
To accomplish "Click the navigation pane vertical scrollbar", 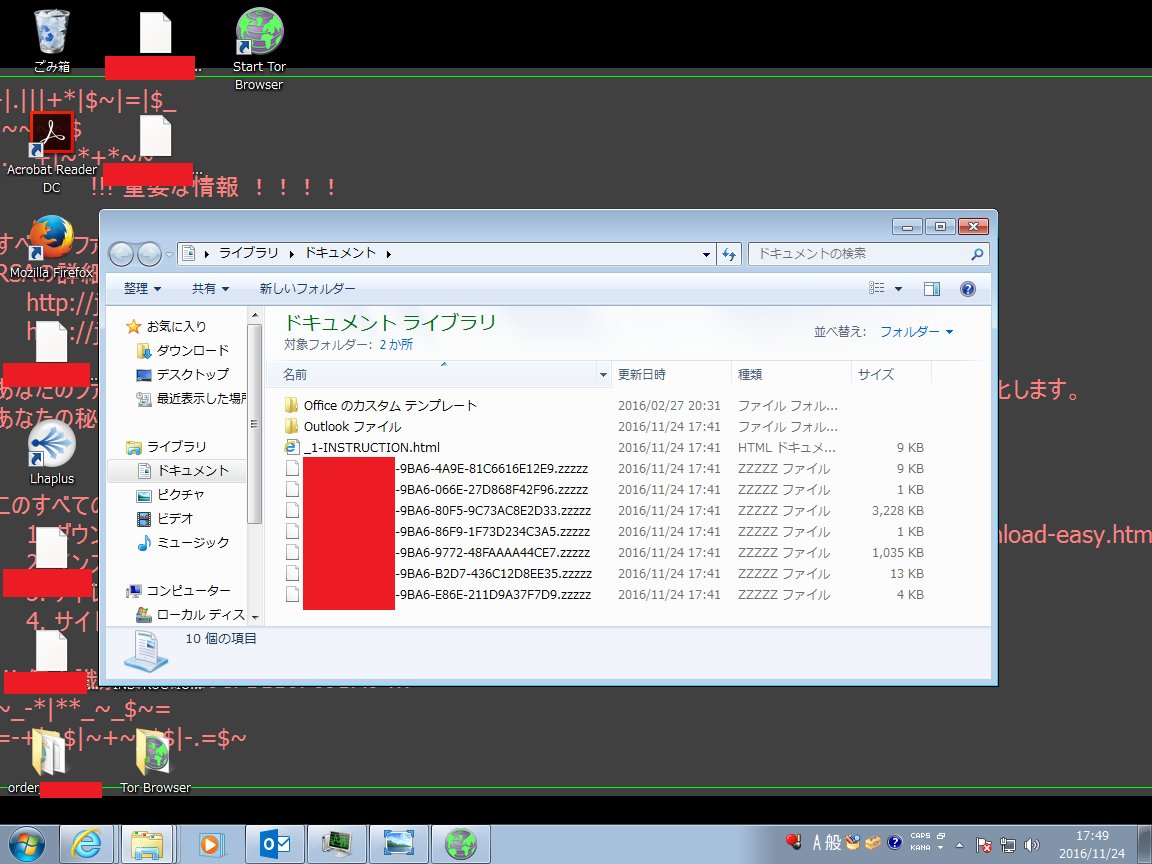I will point(255,424).
